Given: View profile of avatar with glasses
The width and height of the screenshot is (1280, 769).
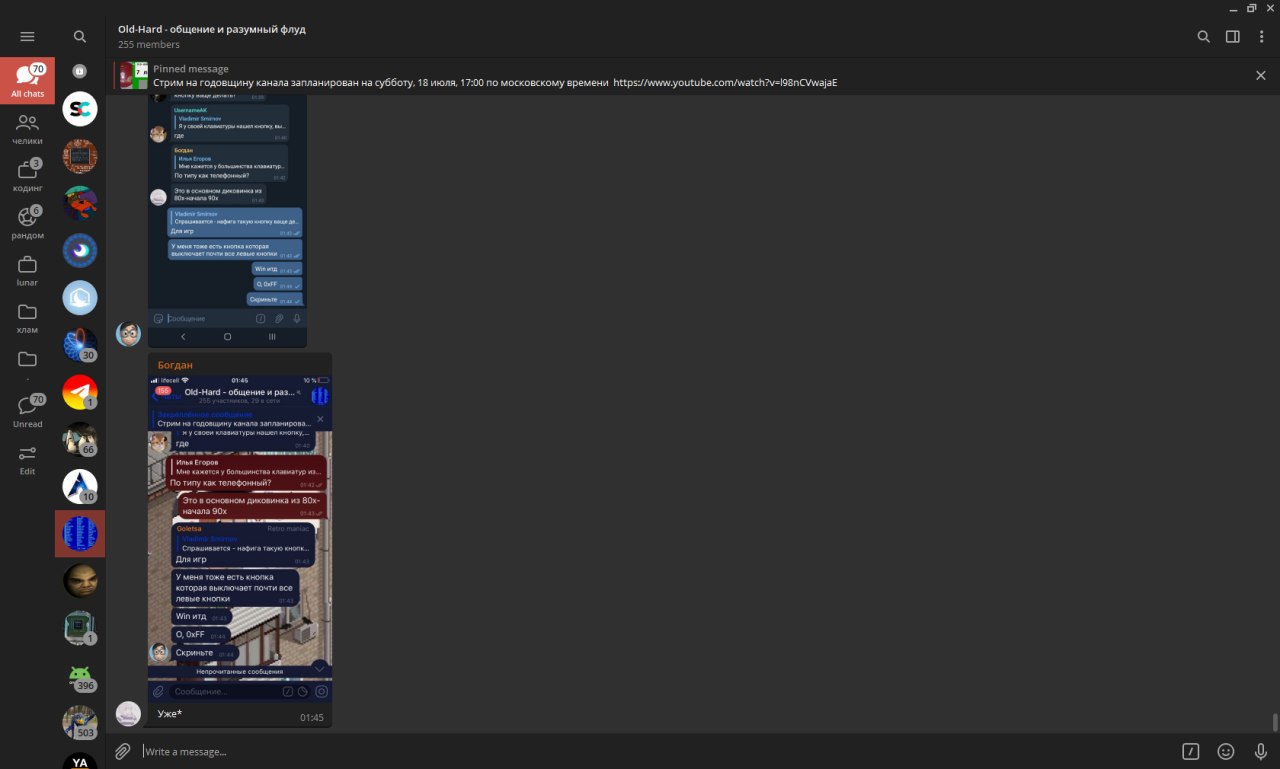Looking at the screenshot, I should [129, 334].
